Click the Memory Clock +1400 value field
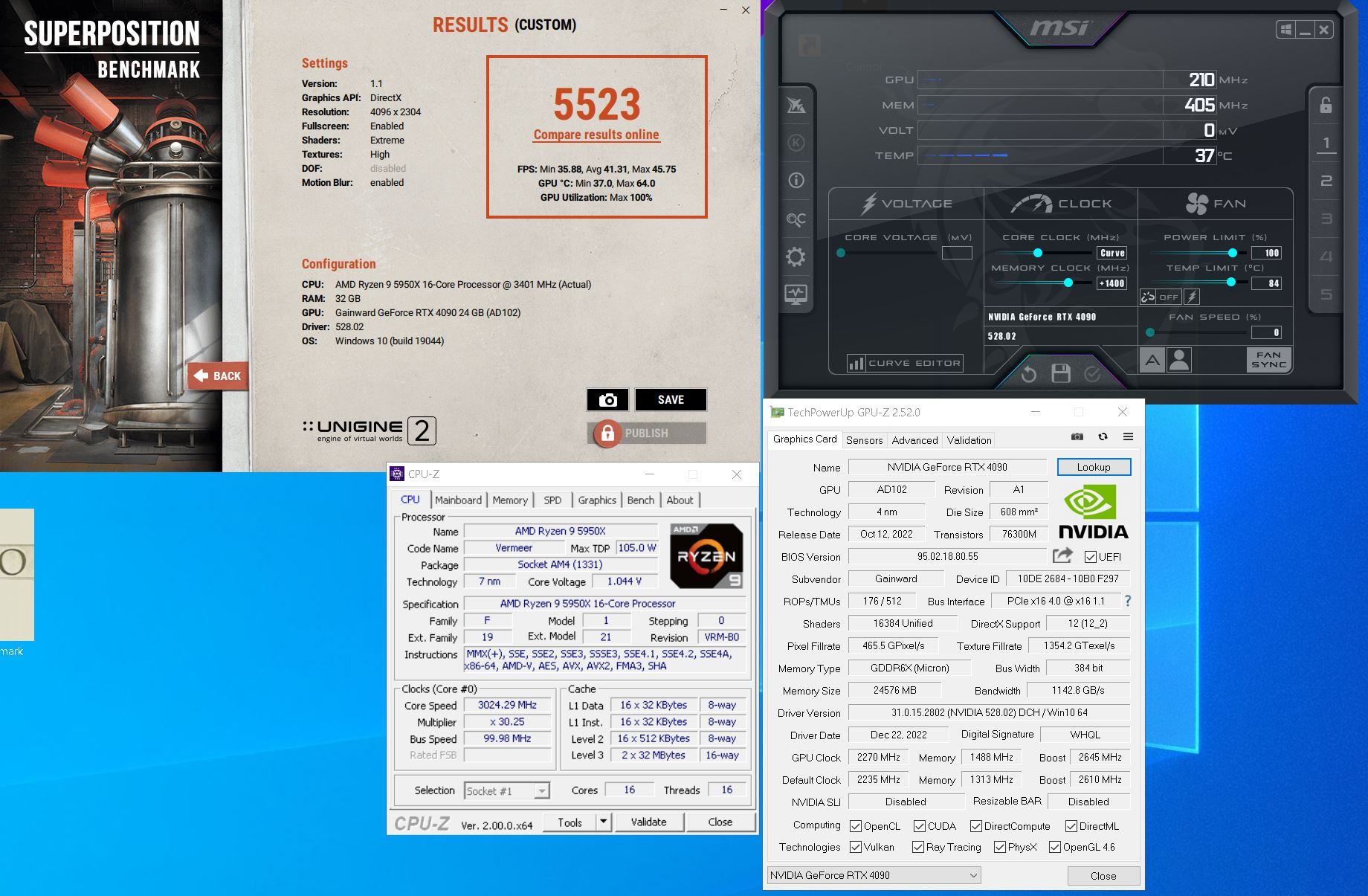The width and height of the screenshot is (1368, 896). (x=1111, y=283)
